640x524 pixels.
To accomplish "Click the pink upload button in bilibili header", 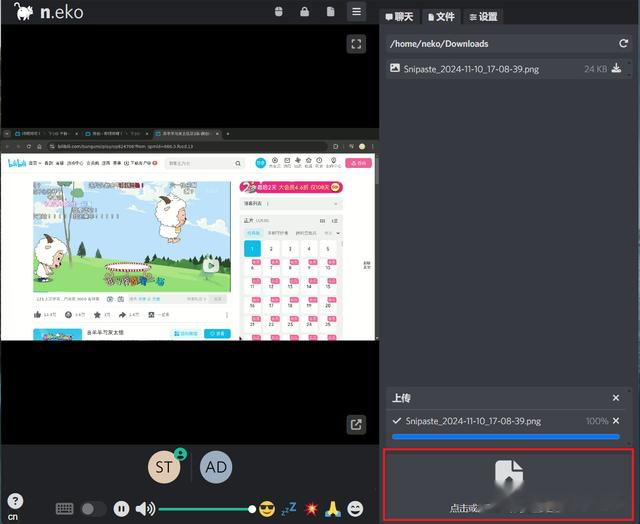I will click(358, 163).
